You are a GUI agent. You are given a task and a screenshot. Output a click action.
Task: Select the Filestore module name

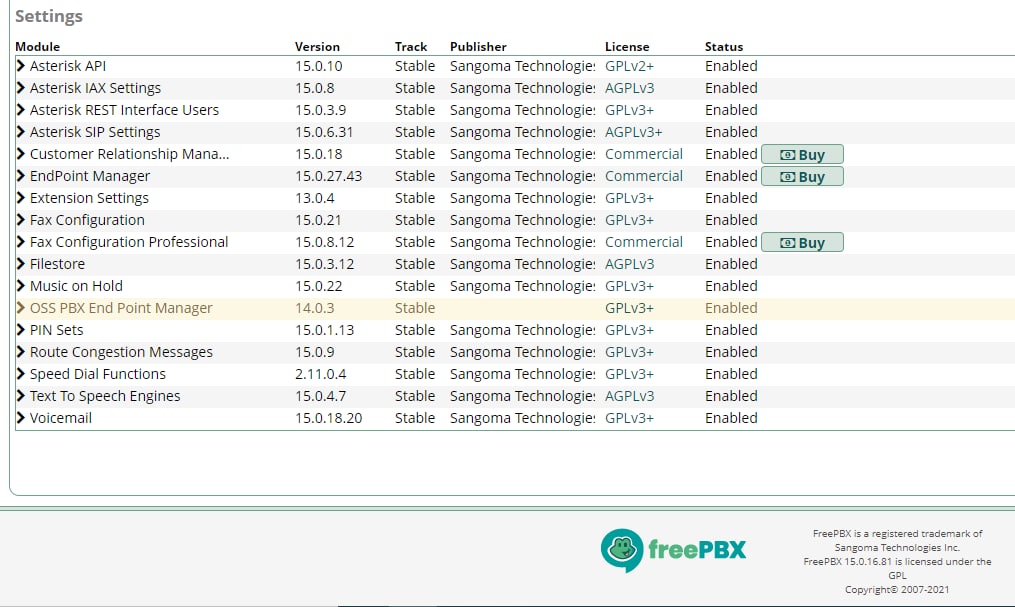click(x=57, y=264)
